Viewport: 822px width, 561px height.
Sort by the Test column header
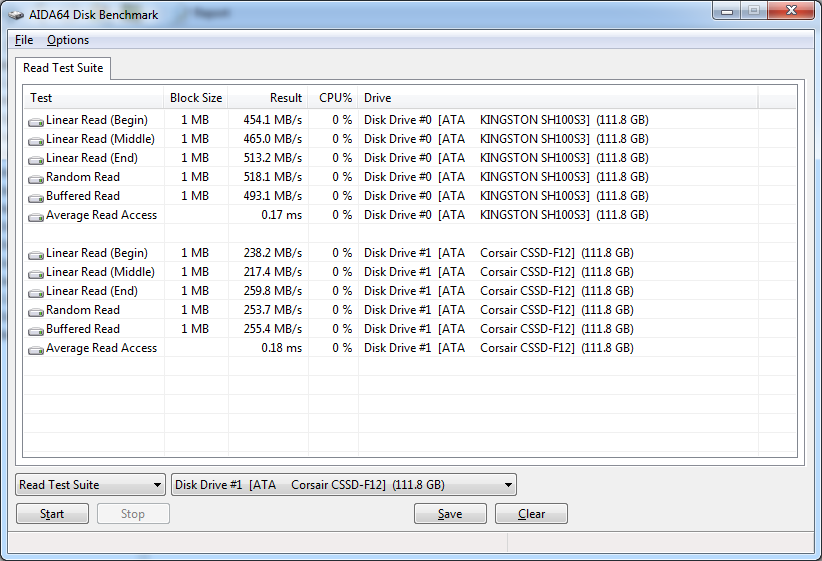click(94, 98)
